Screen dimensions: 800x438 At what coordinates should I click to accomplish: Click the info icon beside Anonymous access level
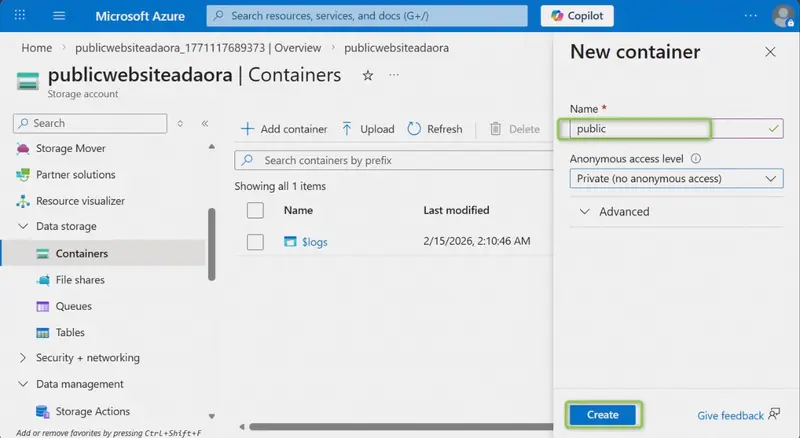pos(695,159)
